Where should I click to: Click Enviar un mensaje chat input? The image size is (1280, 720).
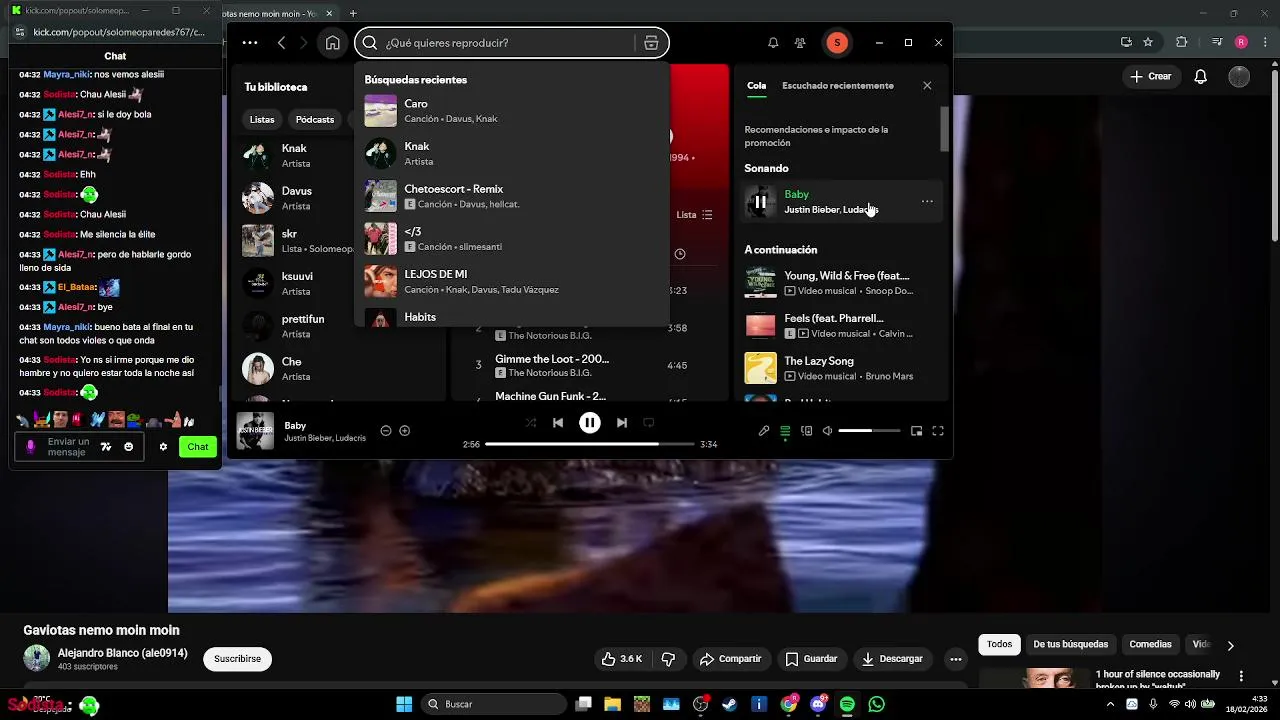[69, 447]
